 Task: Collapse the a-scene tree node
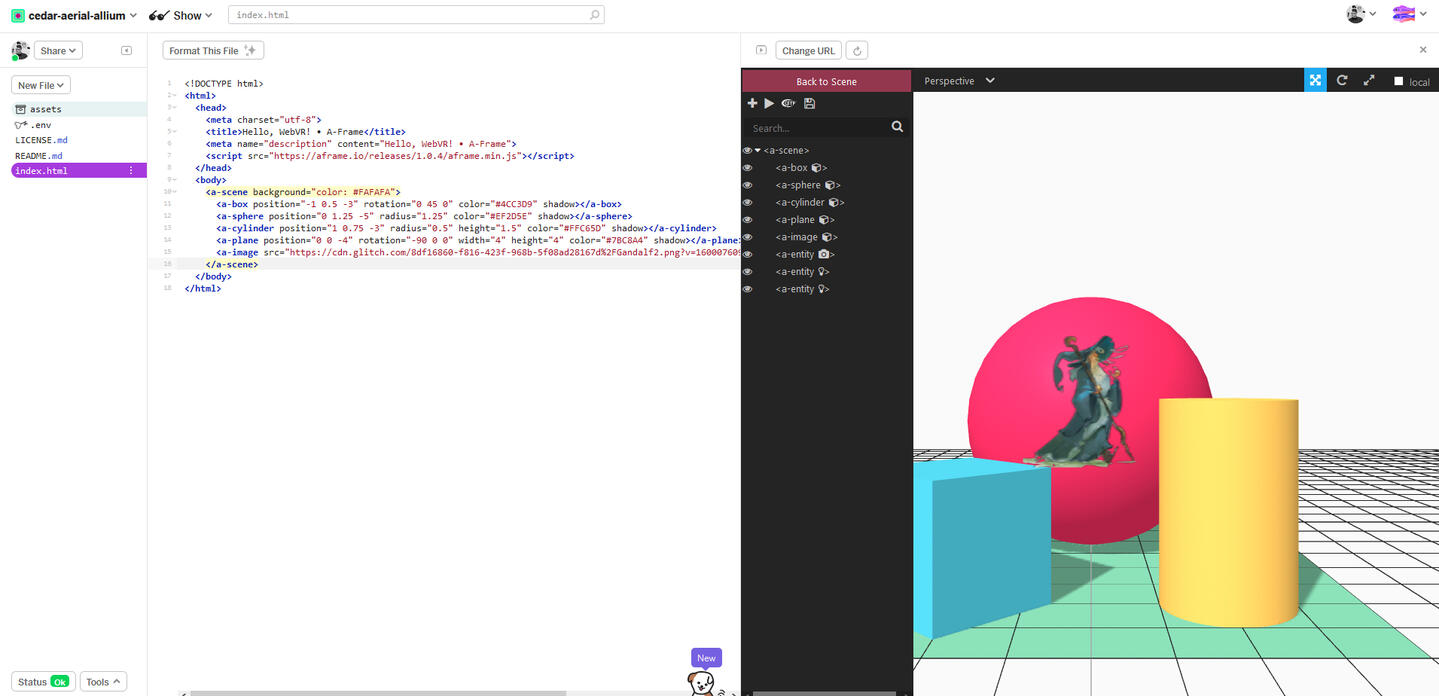pyautogui.click(x=758, y=151)
